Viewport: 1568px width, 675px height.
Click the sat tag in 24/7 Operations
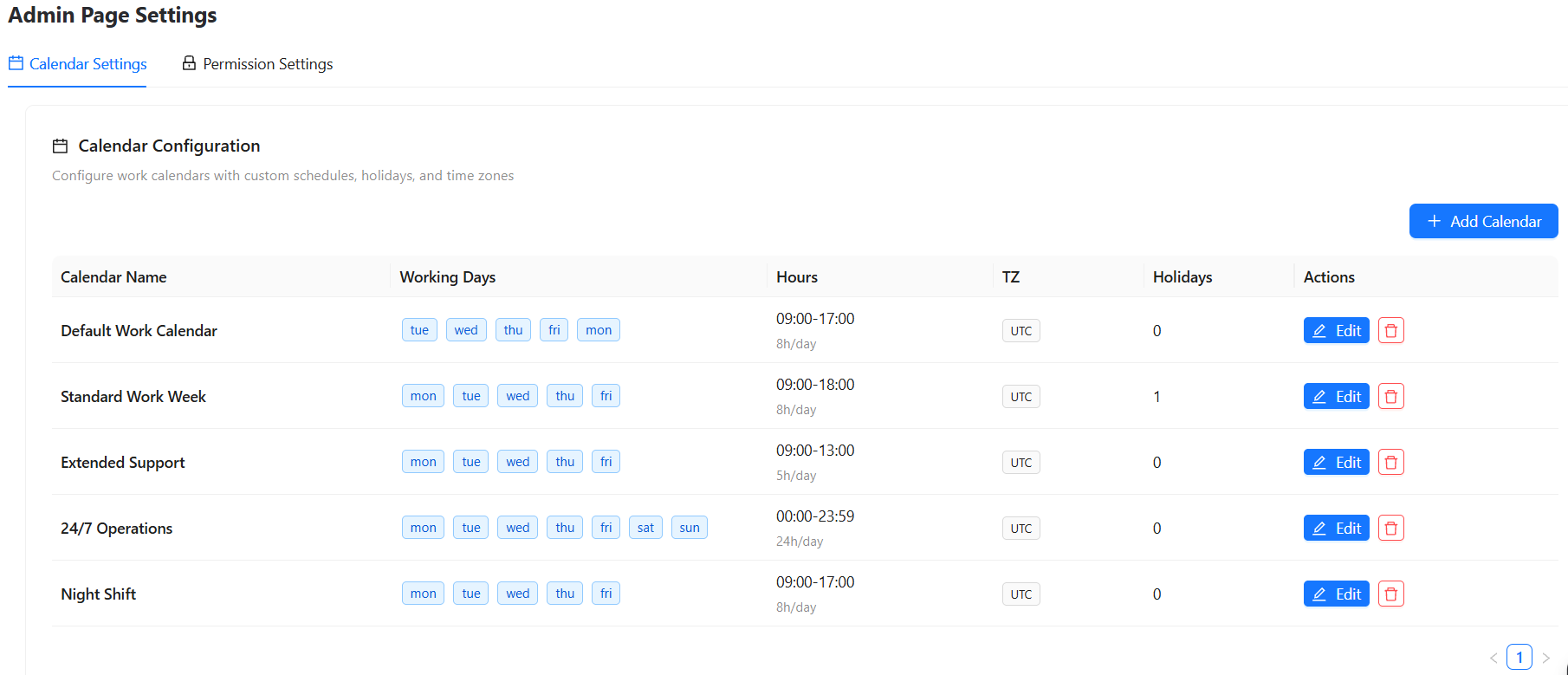[645, 528]
